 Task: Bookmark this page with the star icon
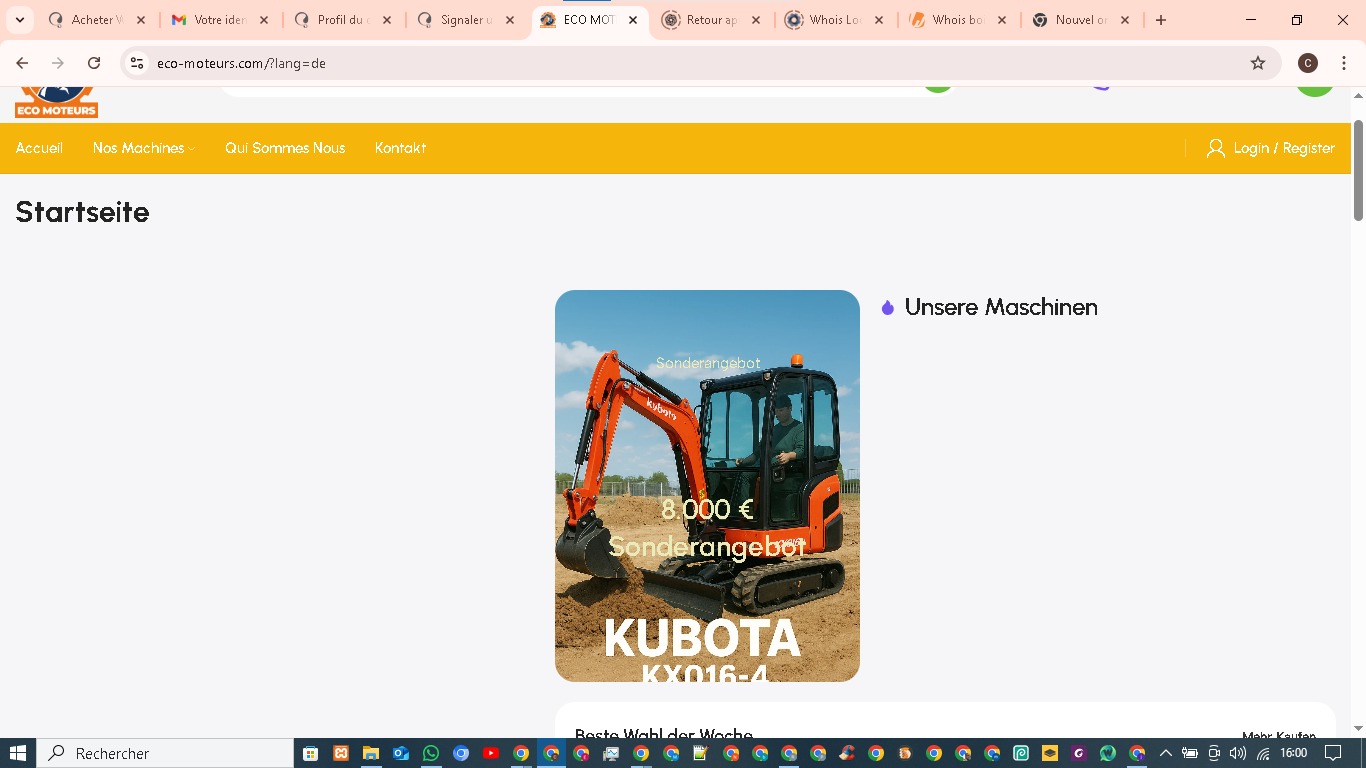(1258, 63)
